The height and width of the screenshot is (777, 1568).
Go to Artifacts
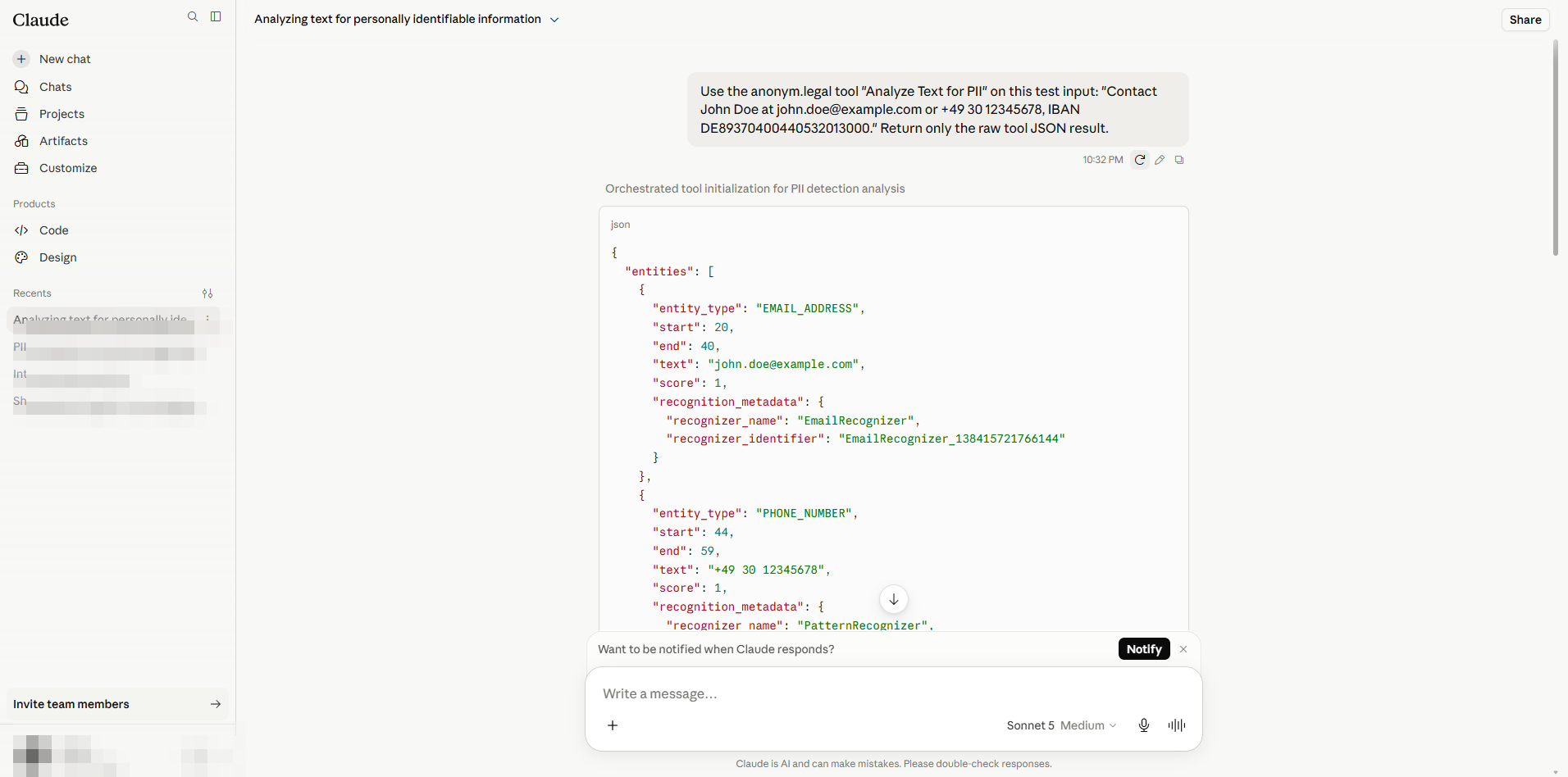pyautogui.click(x=117, y=141)
